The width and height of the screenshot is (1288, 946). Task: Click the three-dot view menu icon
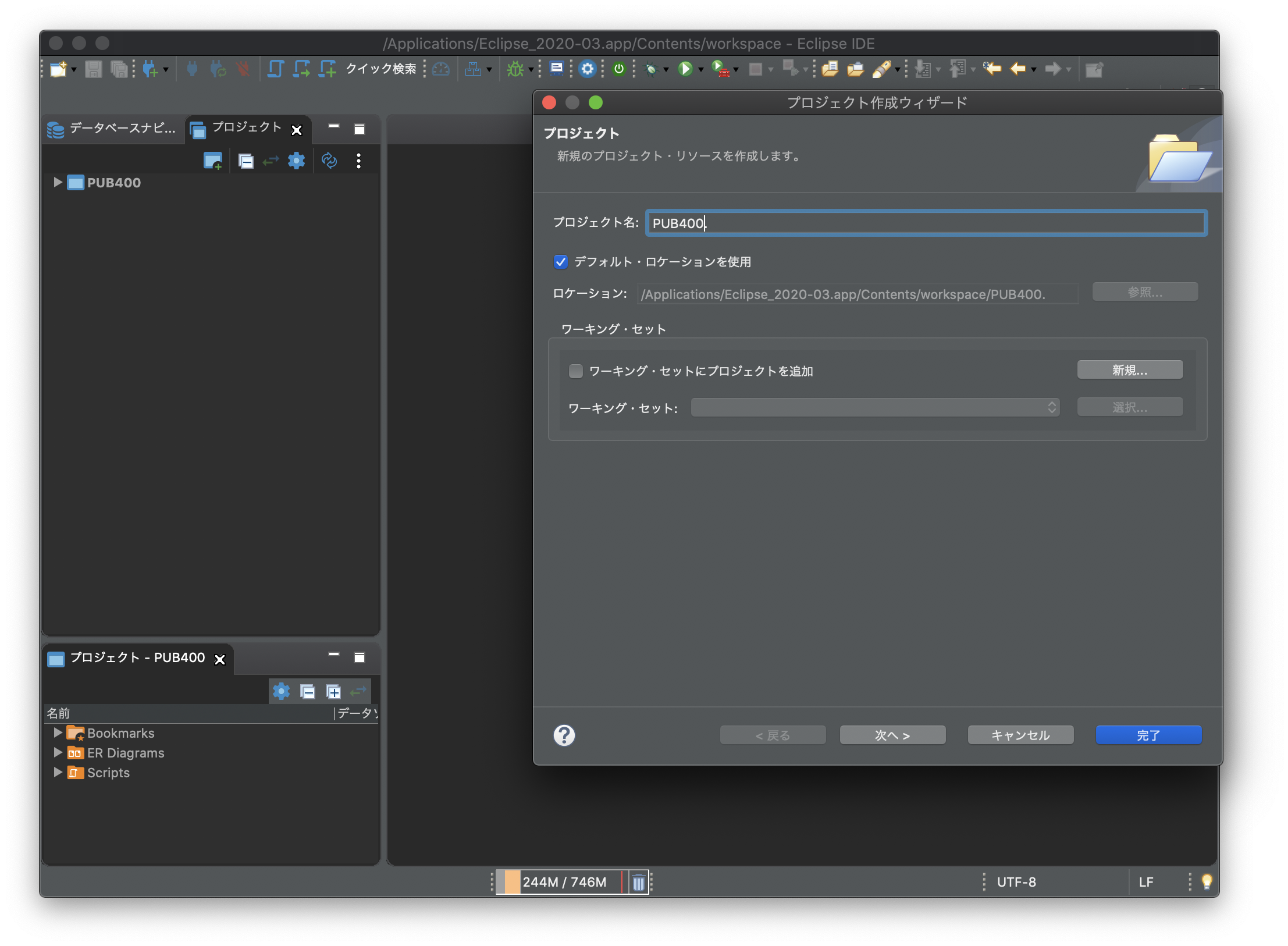[358, 161]
